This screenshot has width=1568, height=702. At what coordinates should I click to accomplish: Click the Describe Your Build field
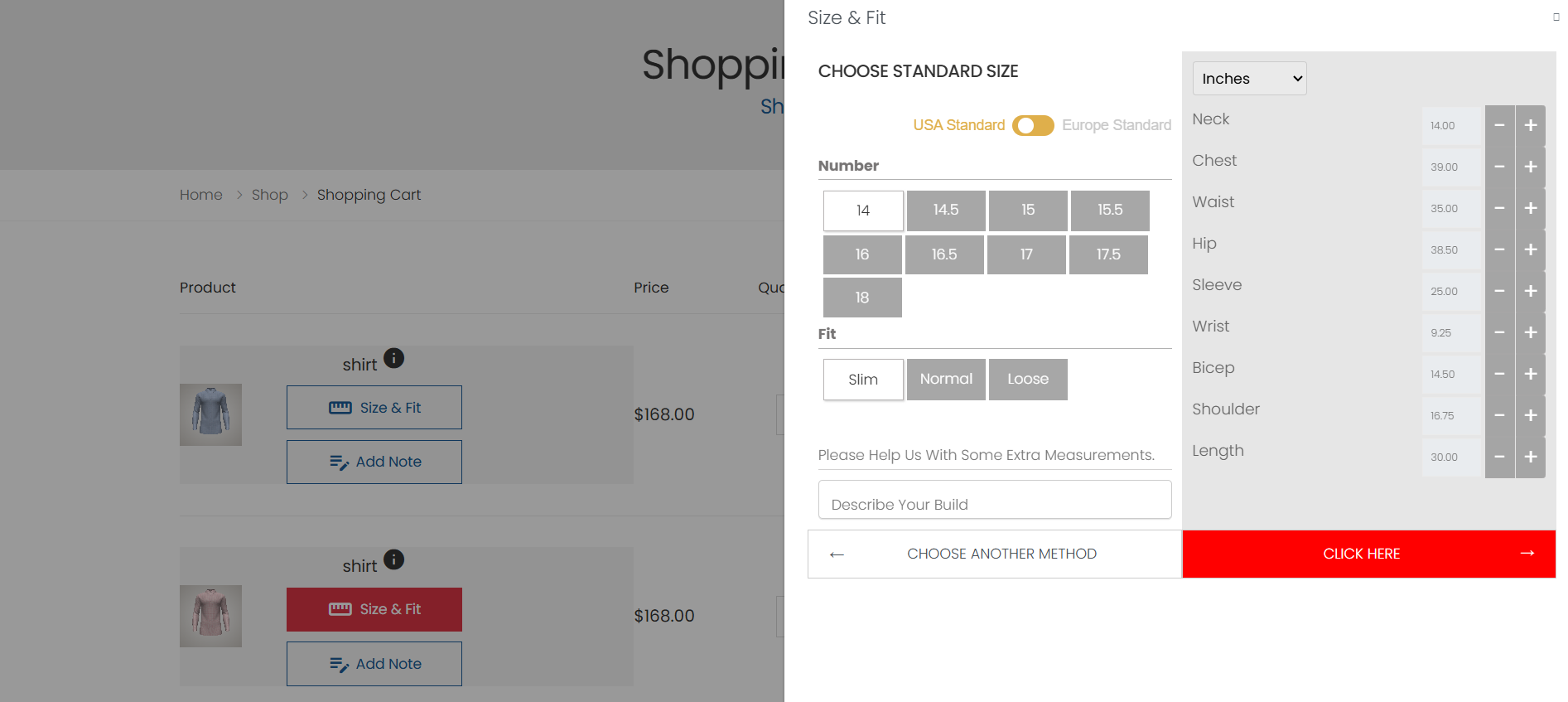pyautogui.click(x=994, y=501)
